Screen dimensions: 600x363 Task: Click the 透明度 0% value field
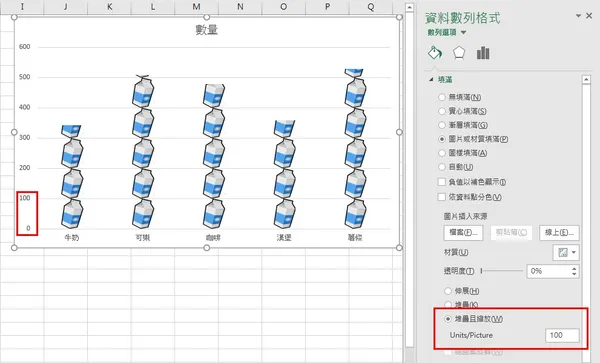click(548, 271)
